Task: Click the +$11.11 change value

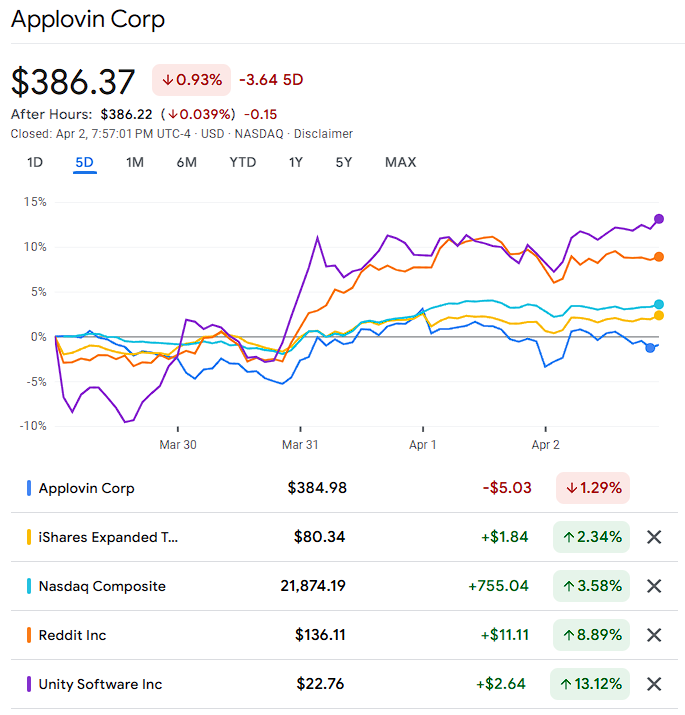Action: click(x=504, y=635)
